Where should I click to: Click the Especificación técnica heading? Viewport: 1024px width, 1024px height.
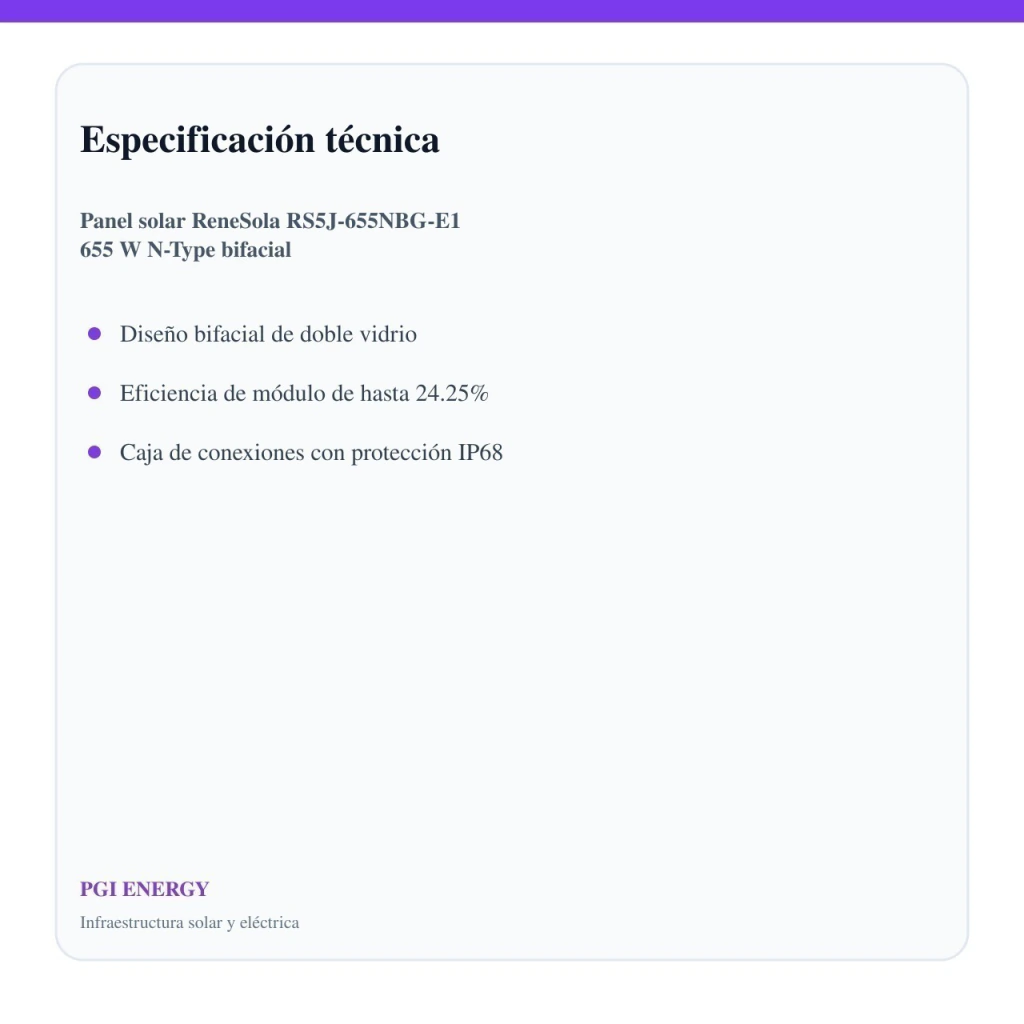(x=259, y=140)
